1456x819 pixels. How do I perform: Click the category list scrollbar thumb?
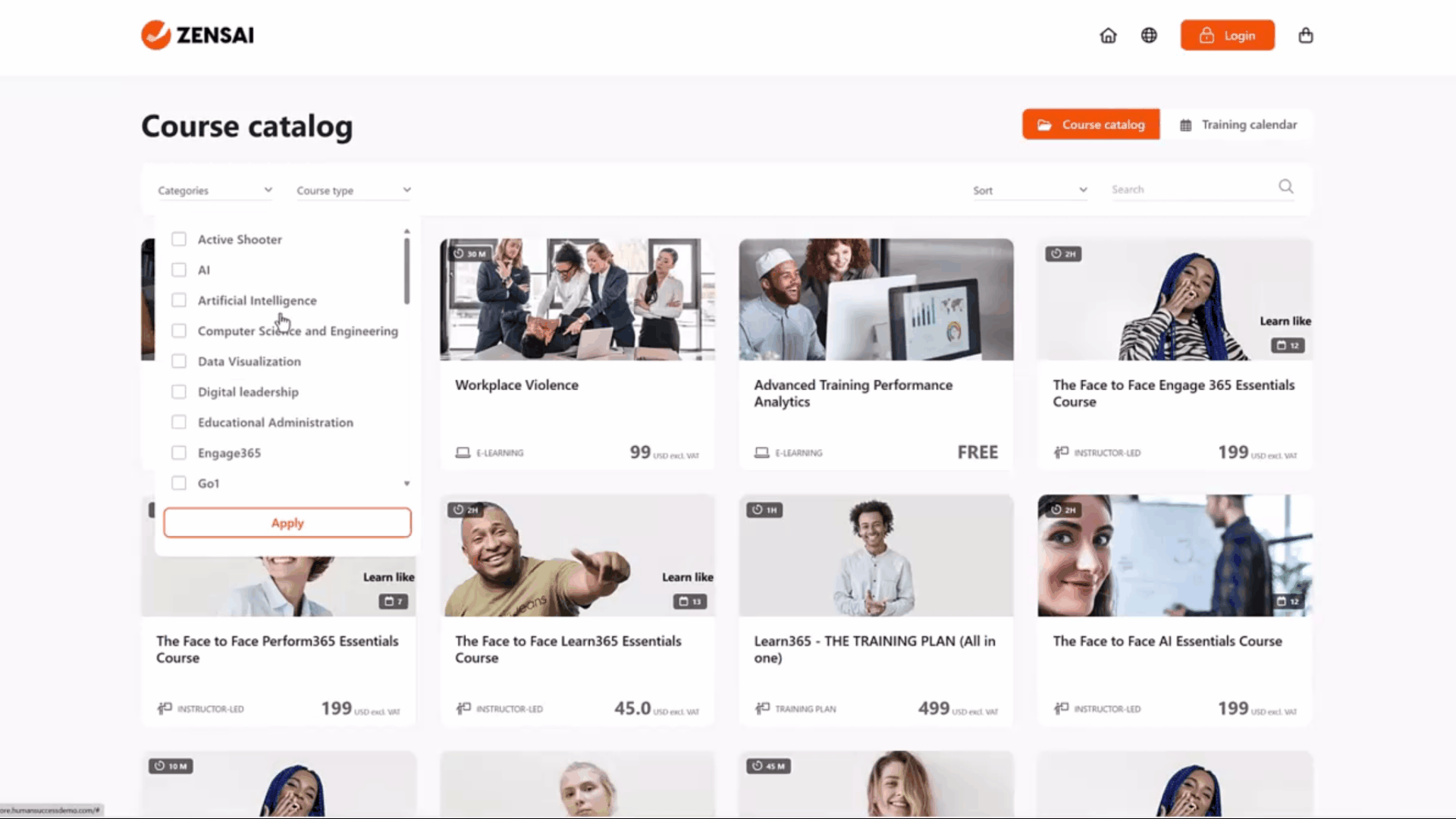(x=406, y=271)
